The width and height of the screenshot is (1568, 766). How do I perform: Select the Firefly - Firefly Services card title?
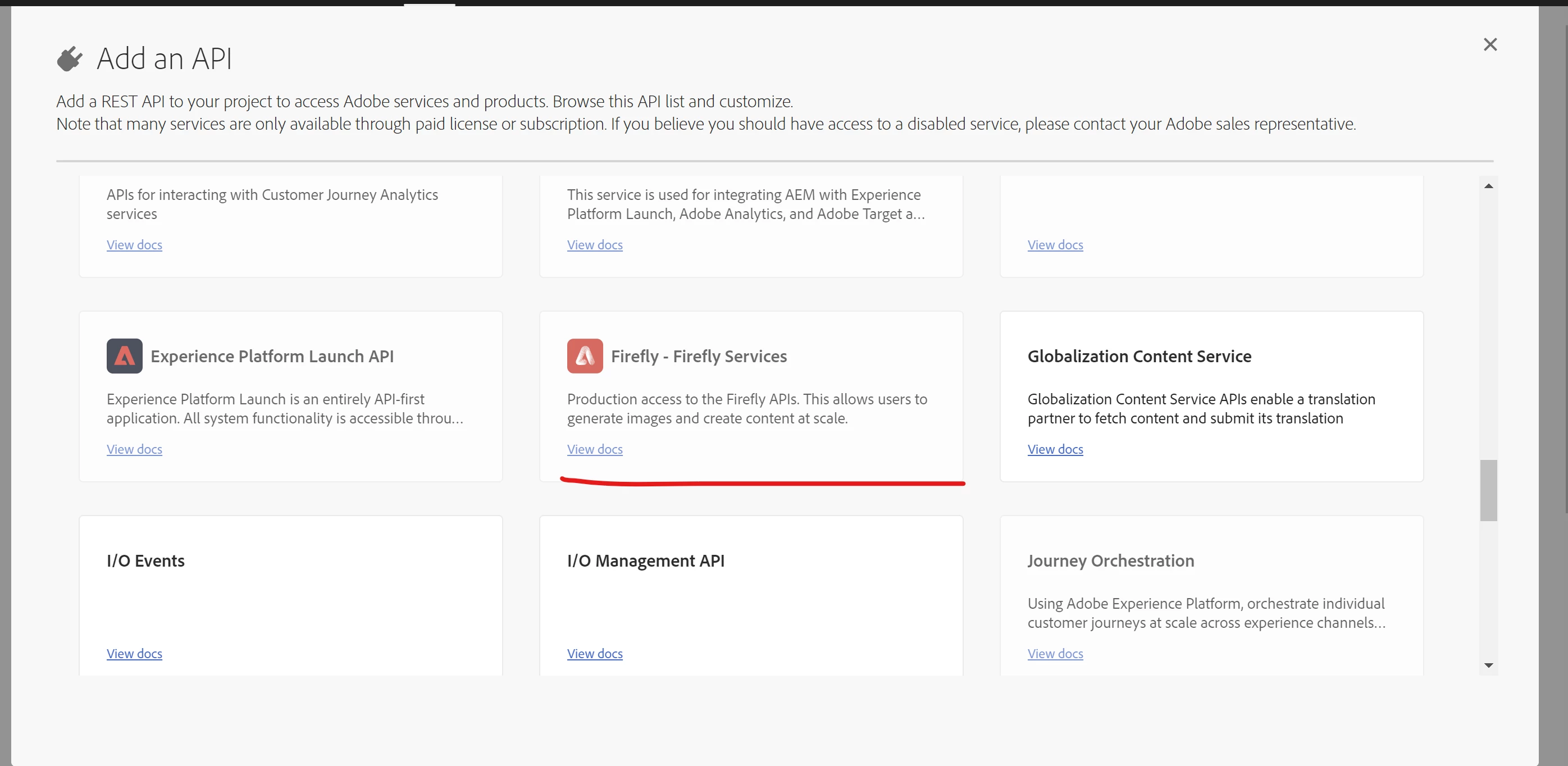tap(698, 356)
